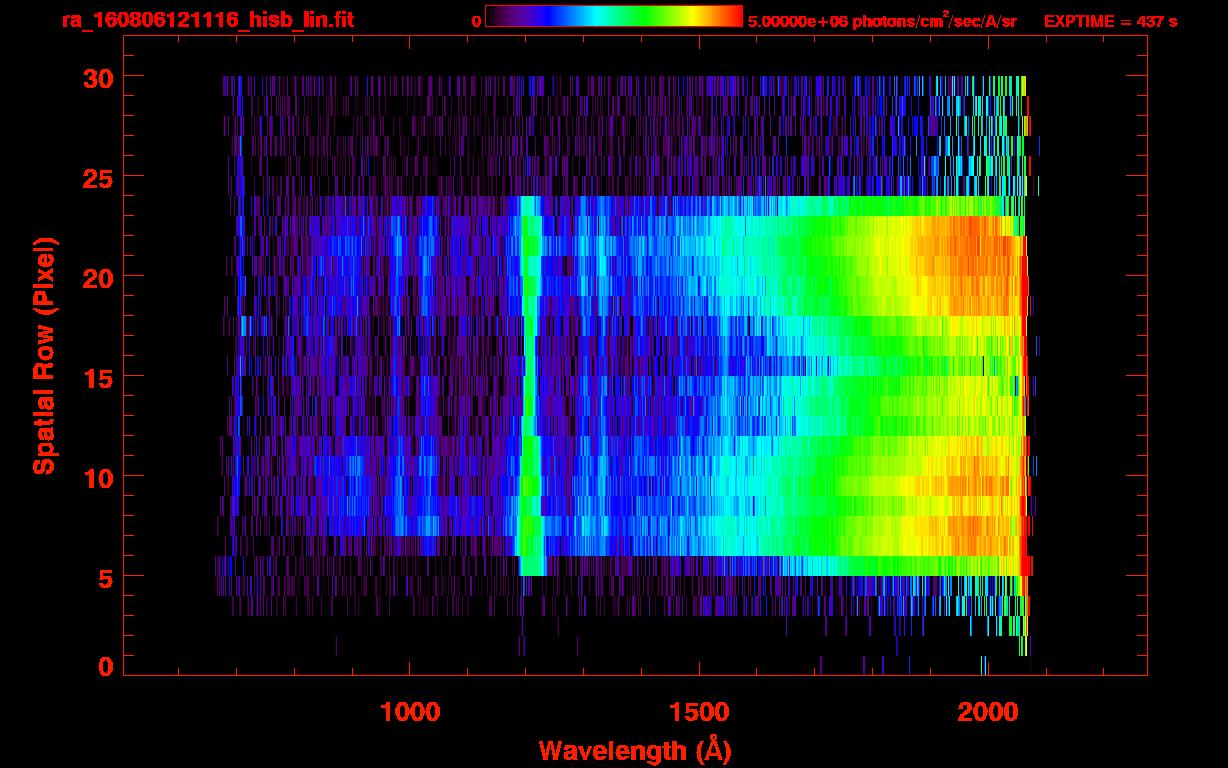
Task: Click the y-axis tick label 5
Action: (x=104, y=577)
